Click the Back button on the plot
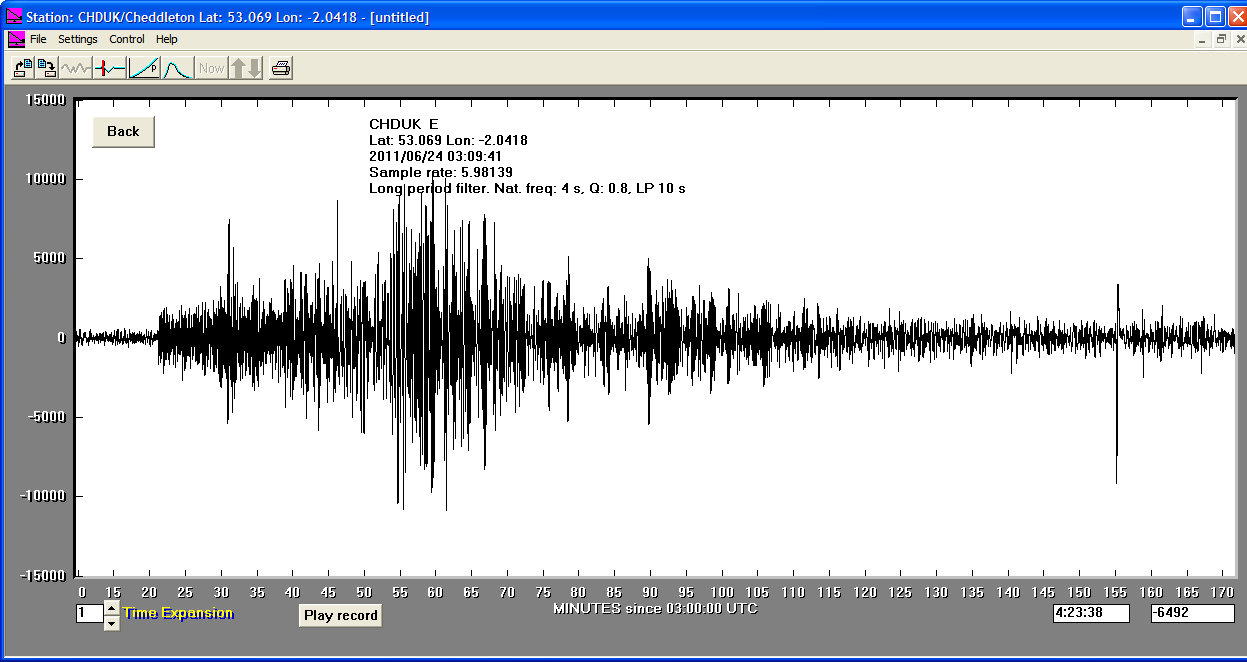1247x662 pixels. 123,131
